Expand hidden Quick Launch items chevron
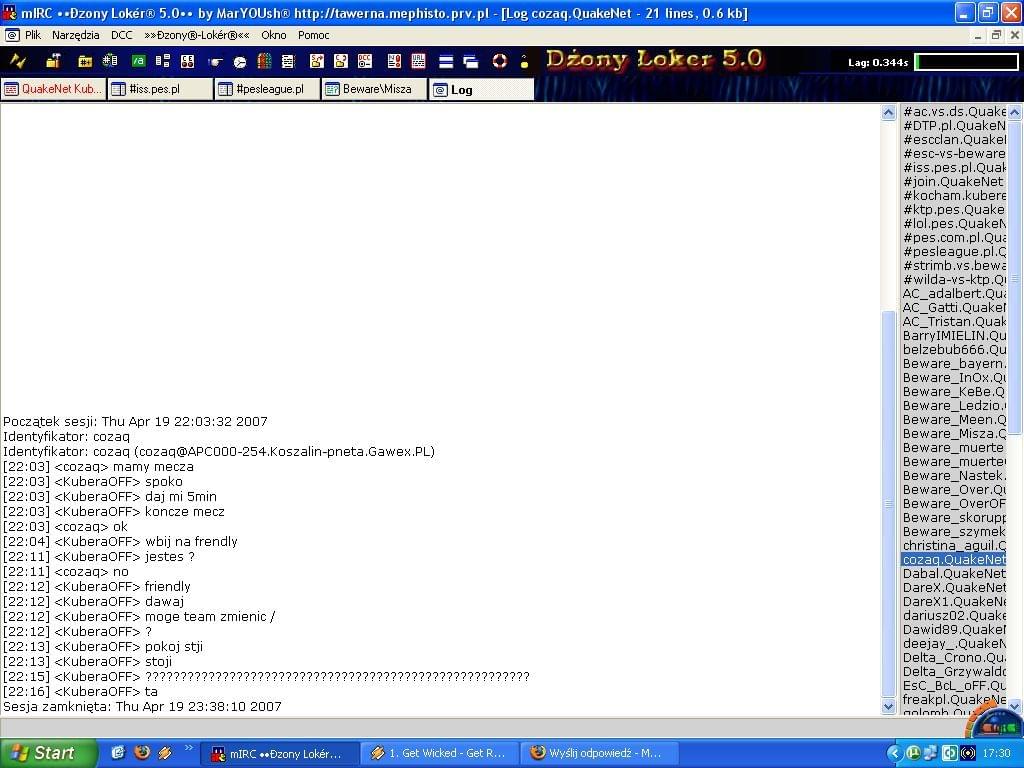The width and height of the screenshot is (1024, 768). [189, 748]
